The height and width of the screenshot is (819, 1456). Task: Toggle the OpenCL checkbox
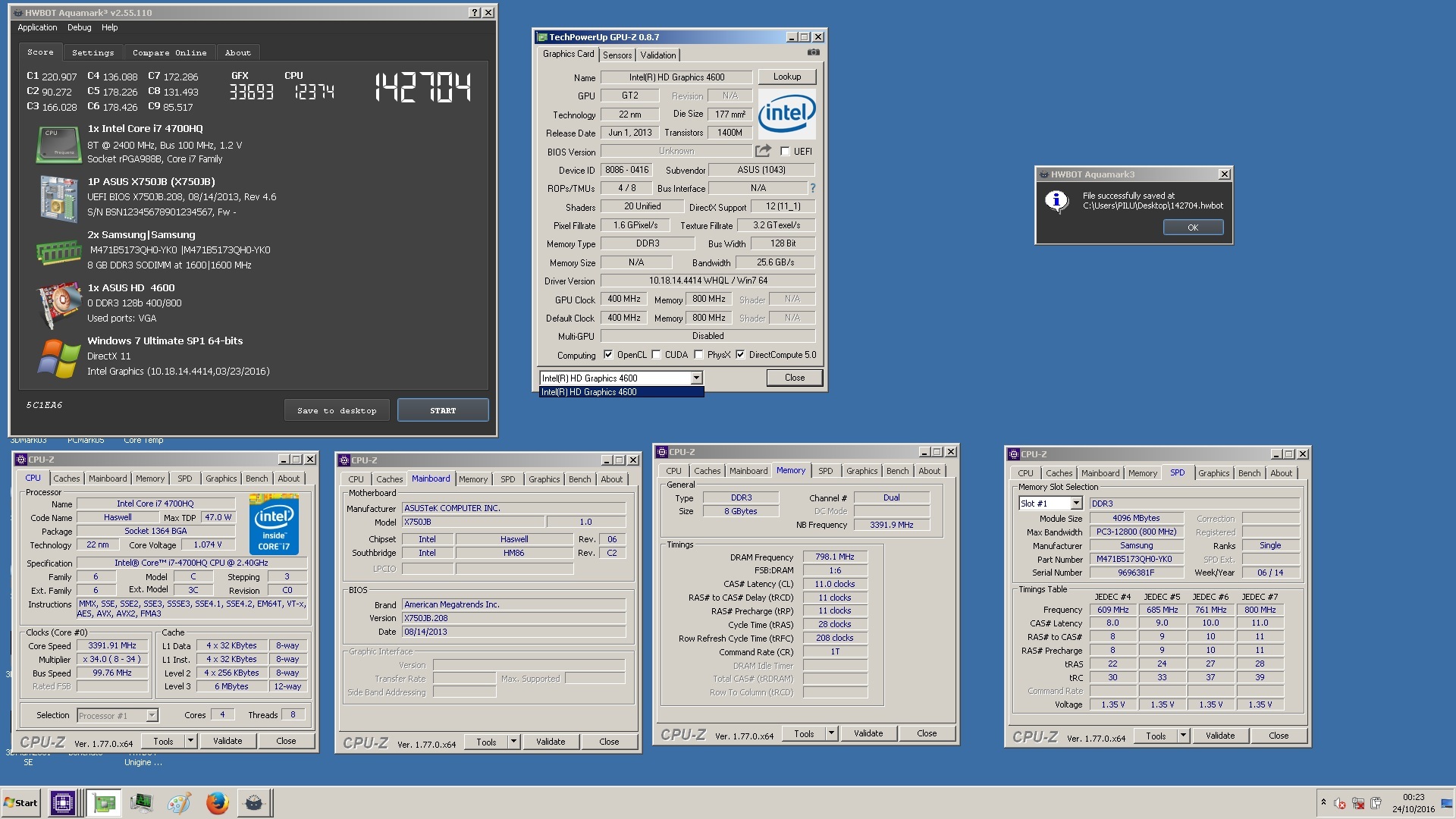608,355
